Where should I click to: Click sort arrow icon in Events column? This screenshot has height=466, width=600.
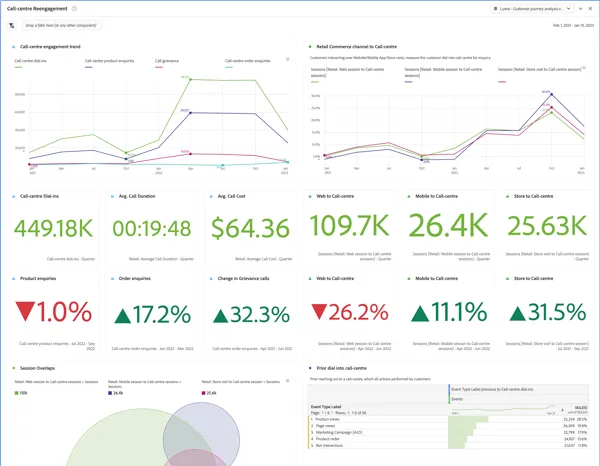tap(562, 410)
